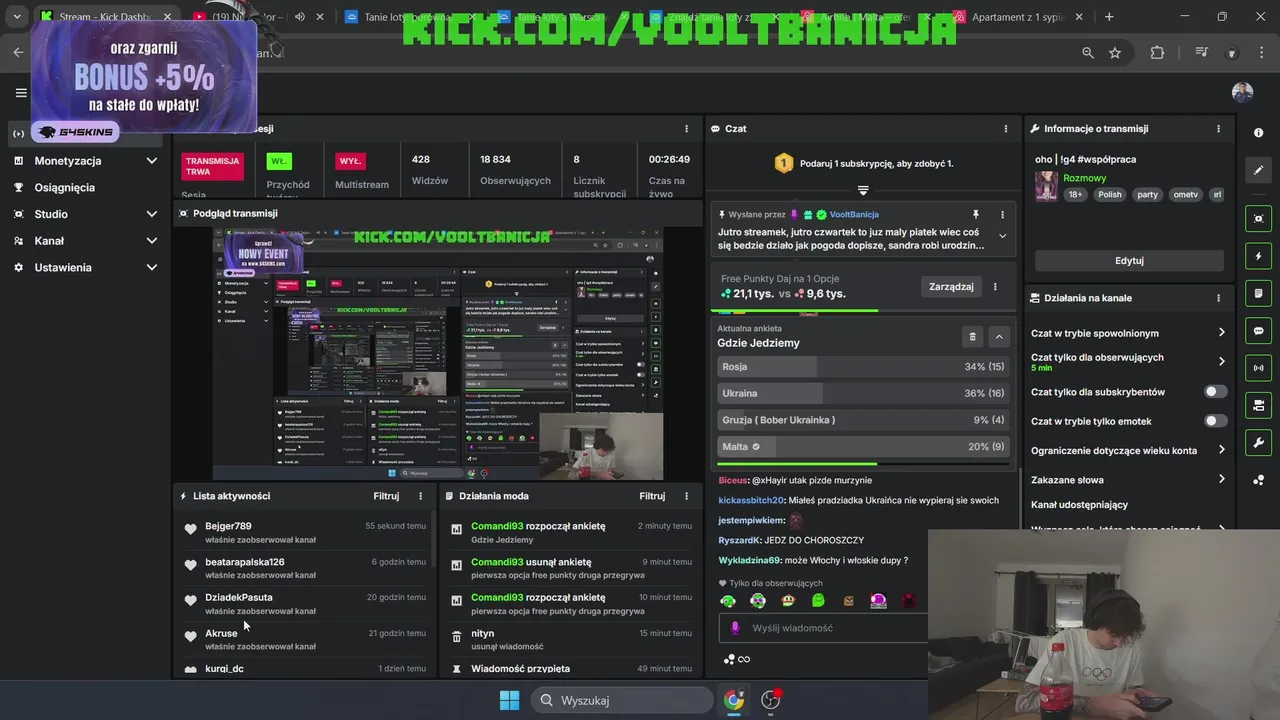Click the Edytuj button

click(x=1129, y=260)
